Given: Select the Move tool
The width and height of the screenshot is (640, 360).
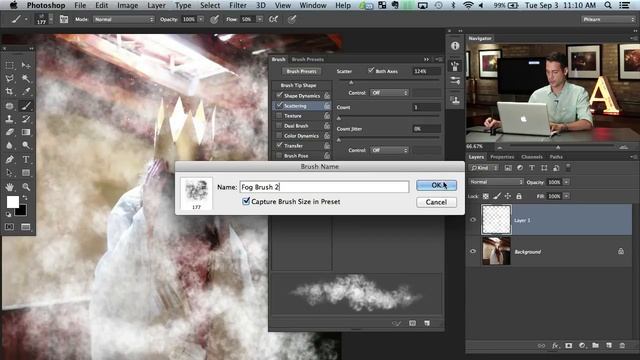Looking at the screenshot, I should pyautogui.click(x=26, y=65).
